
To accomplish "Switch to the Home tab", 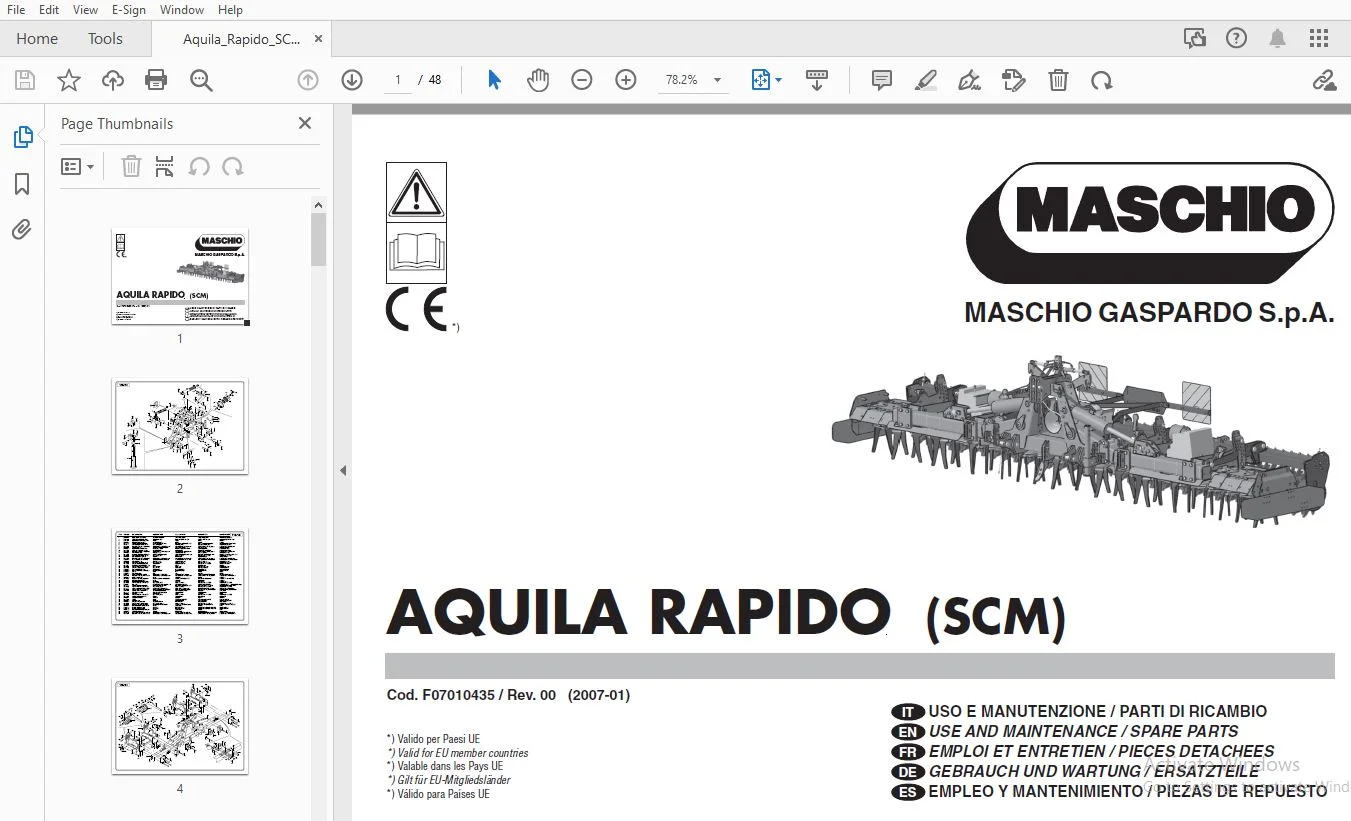I will pyautogui.click(x=37, y=39).
